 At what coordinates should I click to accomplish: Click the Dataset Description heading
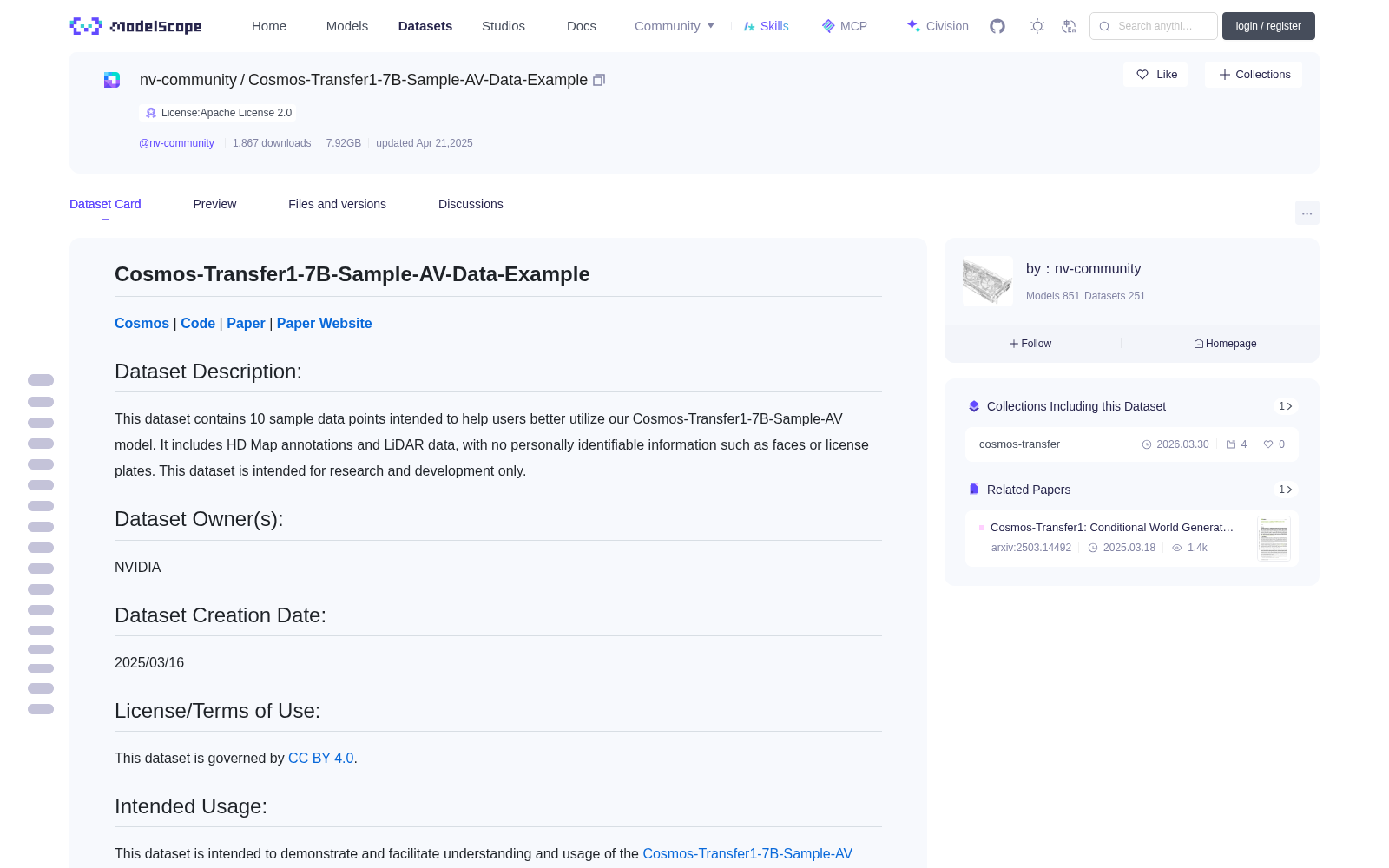click(208, 372)
